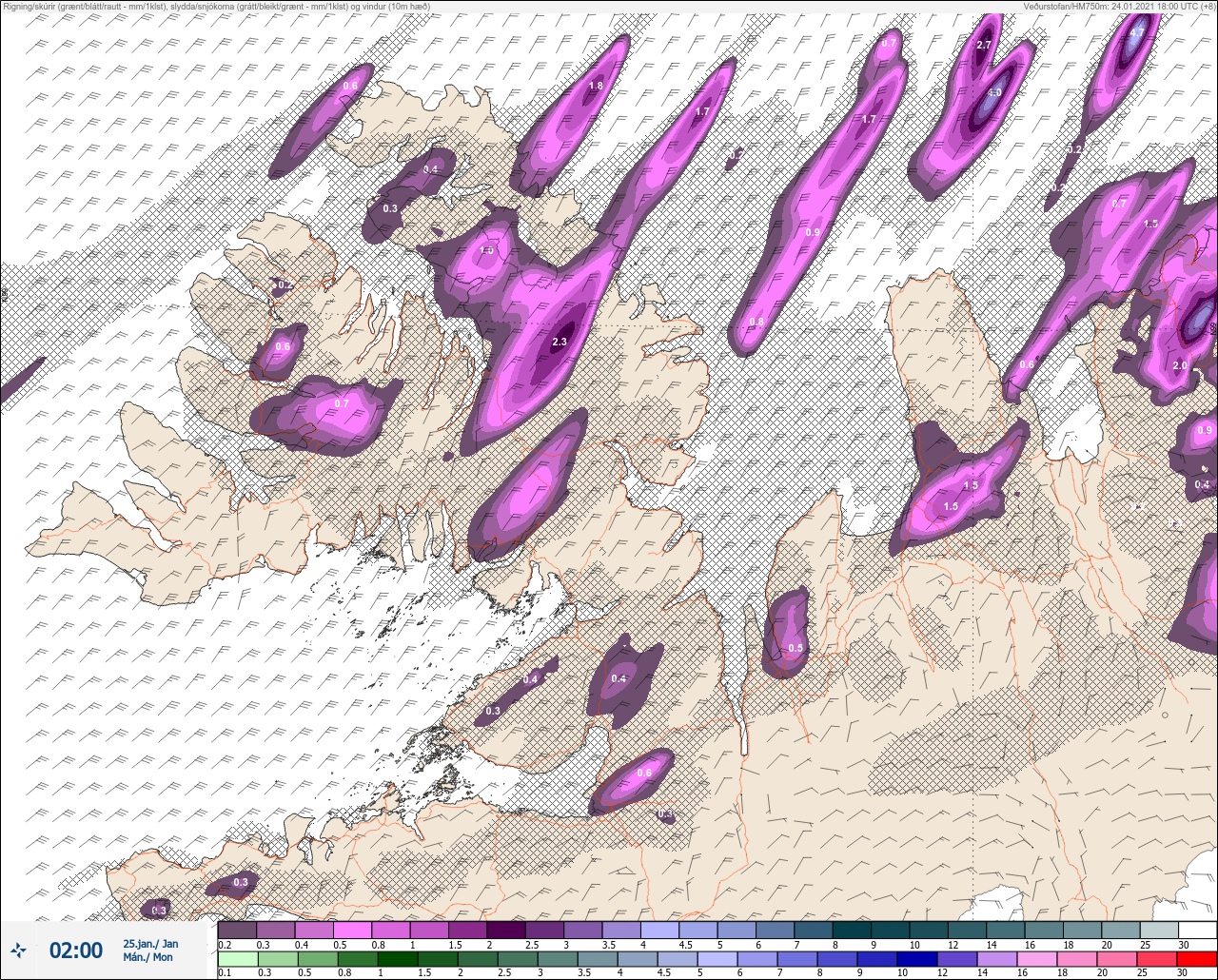The image size is (1218, 980).
Task: Click the 02:00 forecast time label
Action: pyautogui.click(x=75, y=950)
